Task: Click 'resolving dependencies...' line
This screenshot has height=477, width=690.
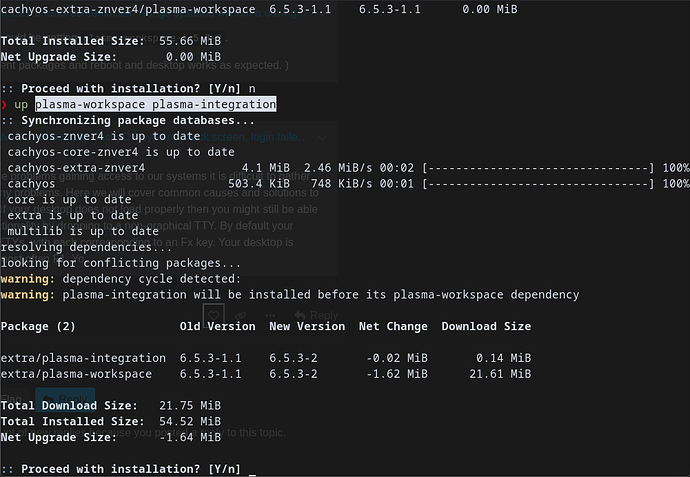Action: pos(87,247)
